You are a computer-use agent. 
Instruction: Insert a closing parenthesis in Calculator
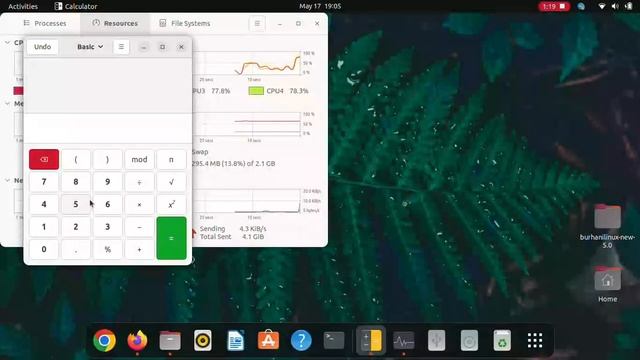pos(107,159)
